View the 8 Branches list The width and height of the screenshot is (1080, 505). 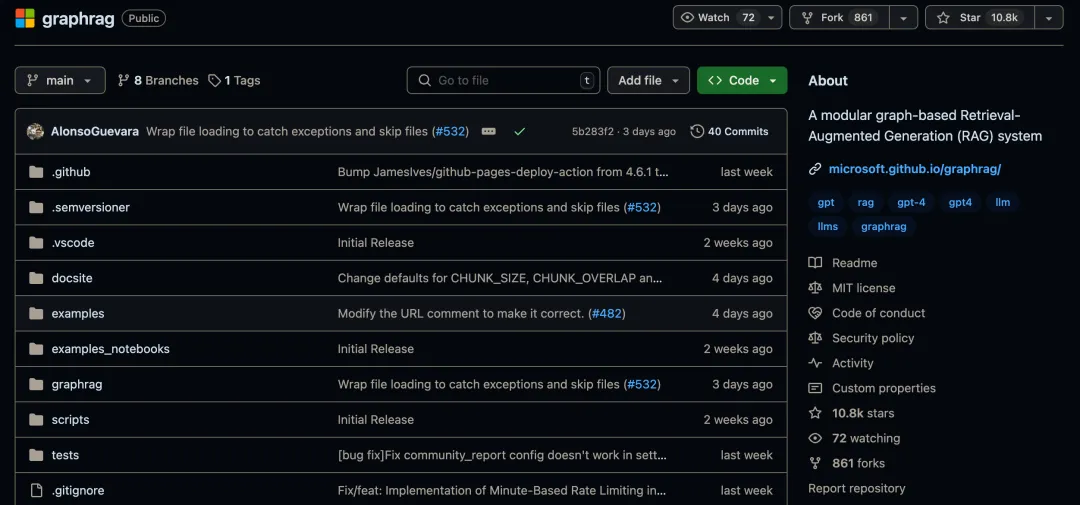[x=158, y=80]
